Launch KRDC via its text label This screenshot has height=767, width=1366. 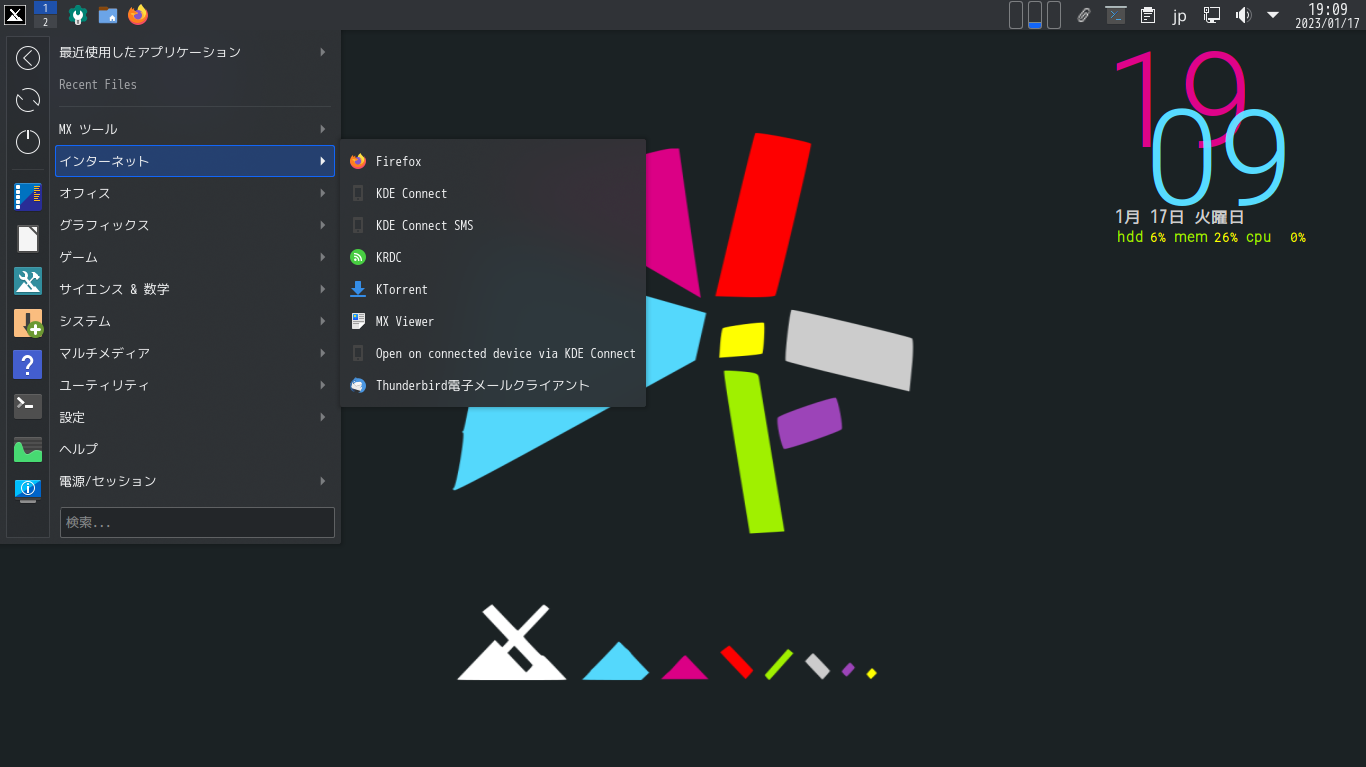(388, 258)
